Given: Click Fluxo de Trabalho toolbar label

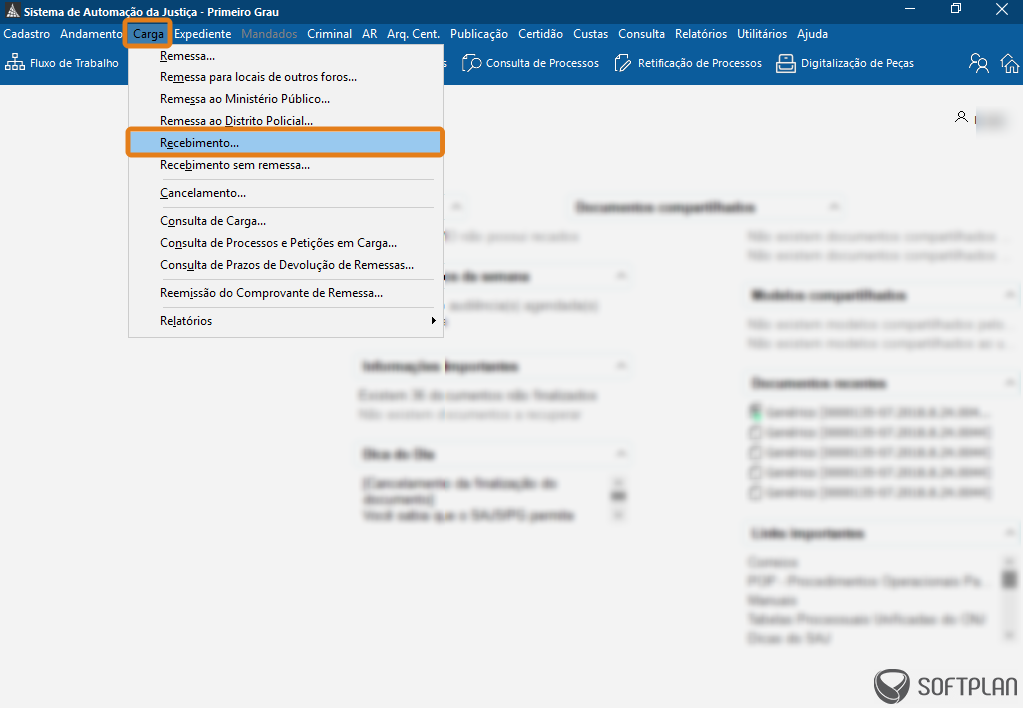Looking at the screenshot, I should click(x=74, y=63).
